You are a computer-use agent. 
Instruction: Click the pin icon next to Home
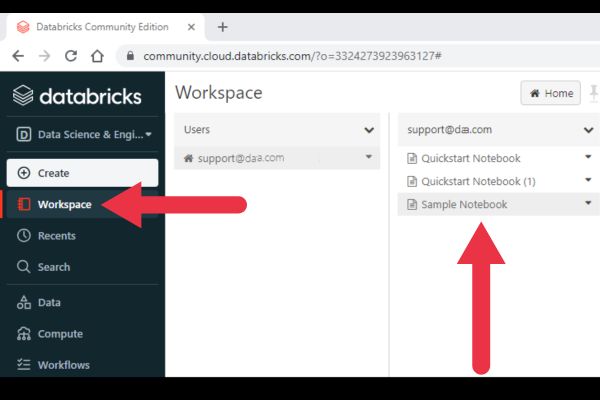coord(593,93)
